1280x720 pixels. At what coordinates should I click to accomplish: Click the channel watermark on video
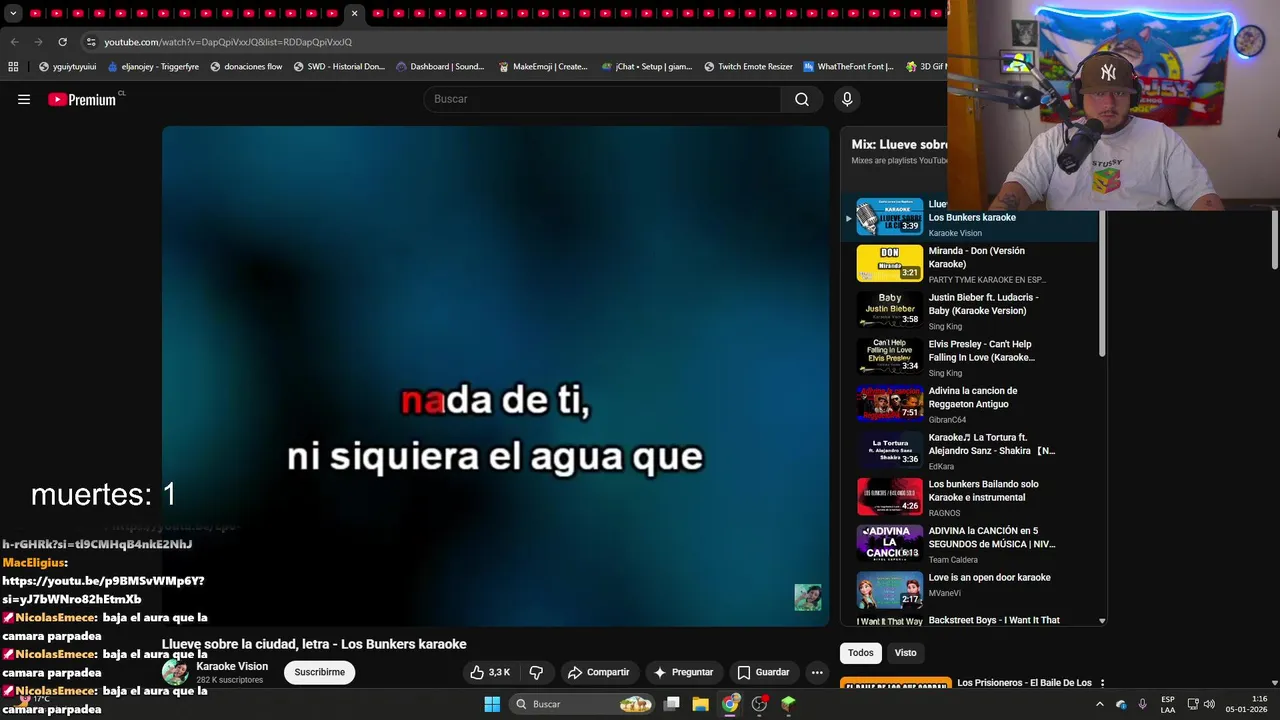(x=808, y=597)
